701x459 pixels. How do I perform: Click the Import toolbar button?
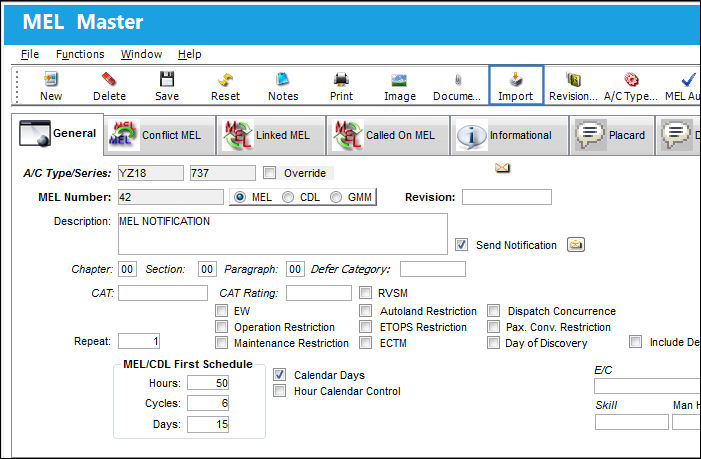pyautogui.click(x=516, y=85)
